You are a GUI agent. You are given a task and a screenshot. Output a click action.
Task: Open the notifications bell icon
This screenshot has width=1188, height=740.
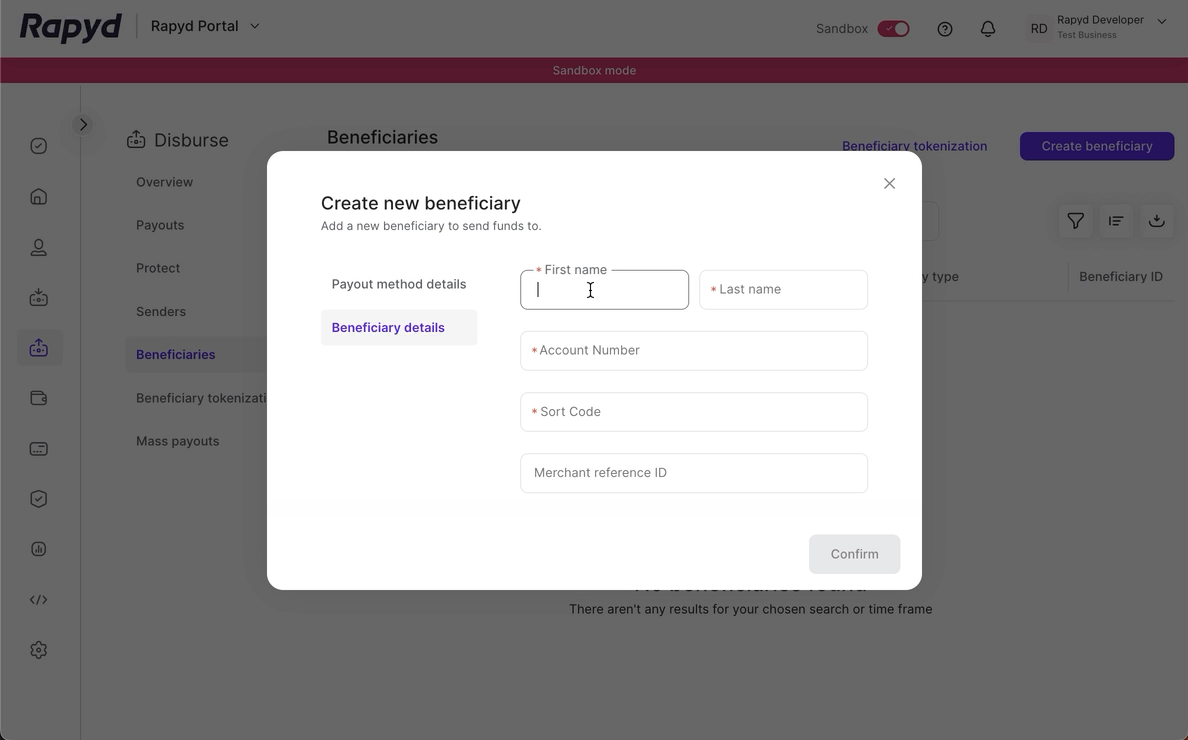pyautogui.click(x=988, y=29)
